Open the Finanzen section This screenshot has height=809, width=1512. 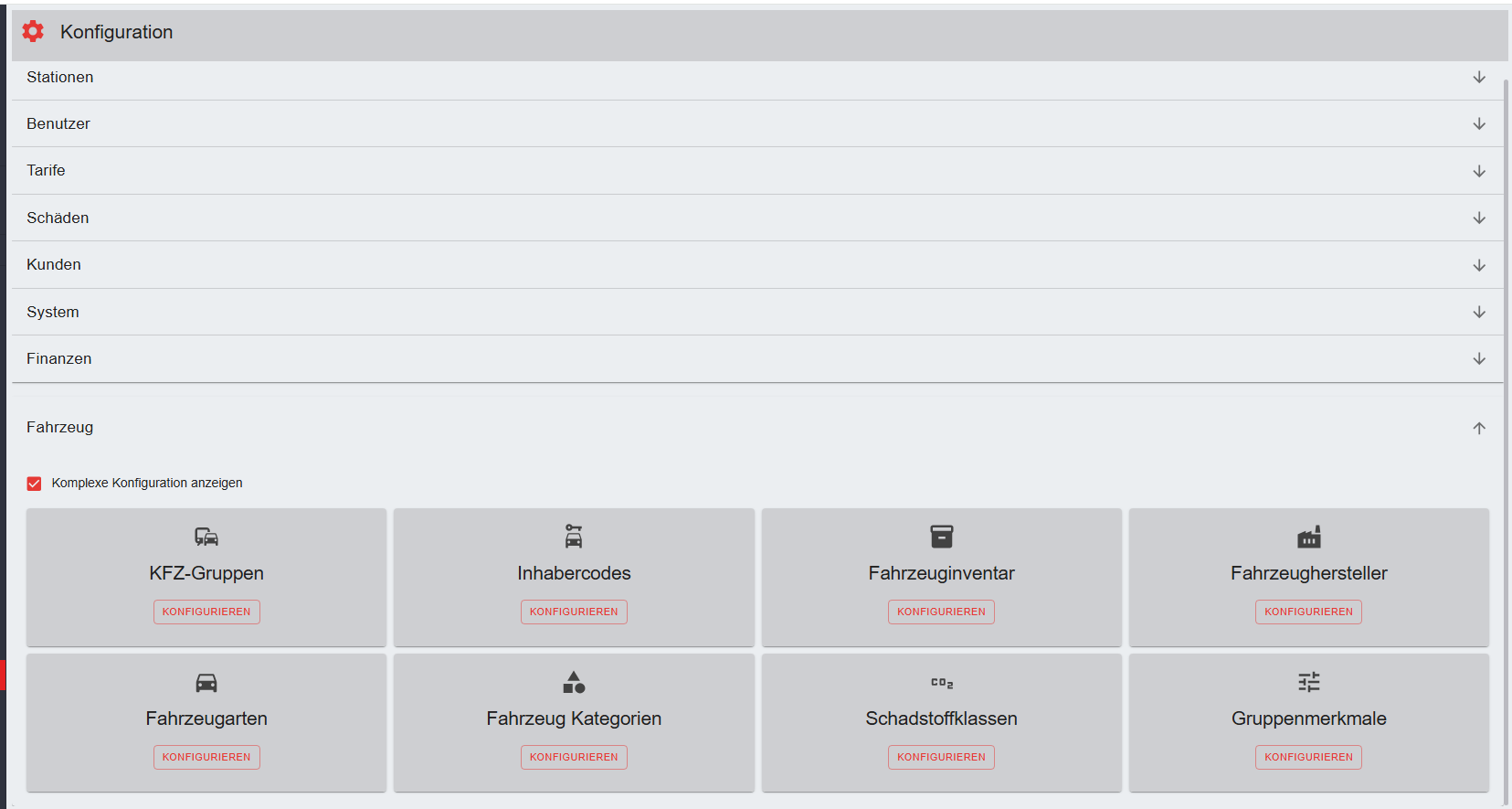tap(59, 358)
